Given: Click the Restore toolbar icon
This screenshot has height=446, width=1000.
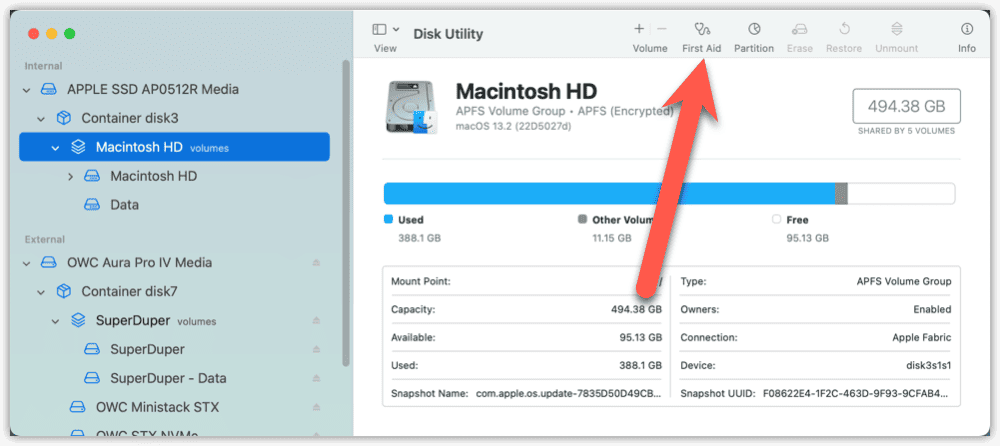Looking at the screenshot, I should [843, 31].
